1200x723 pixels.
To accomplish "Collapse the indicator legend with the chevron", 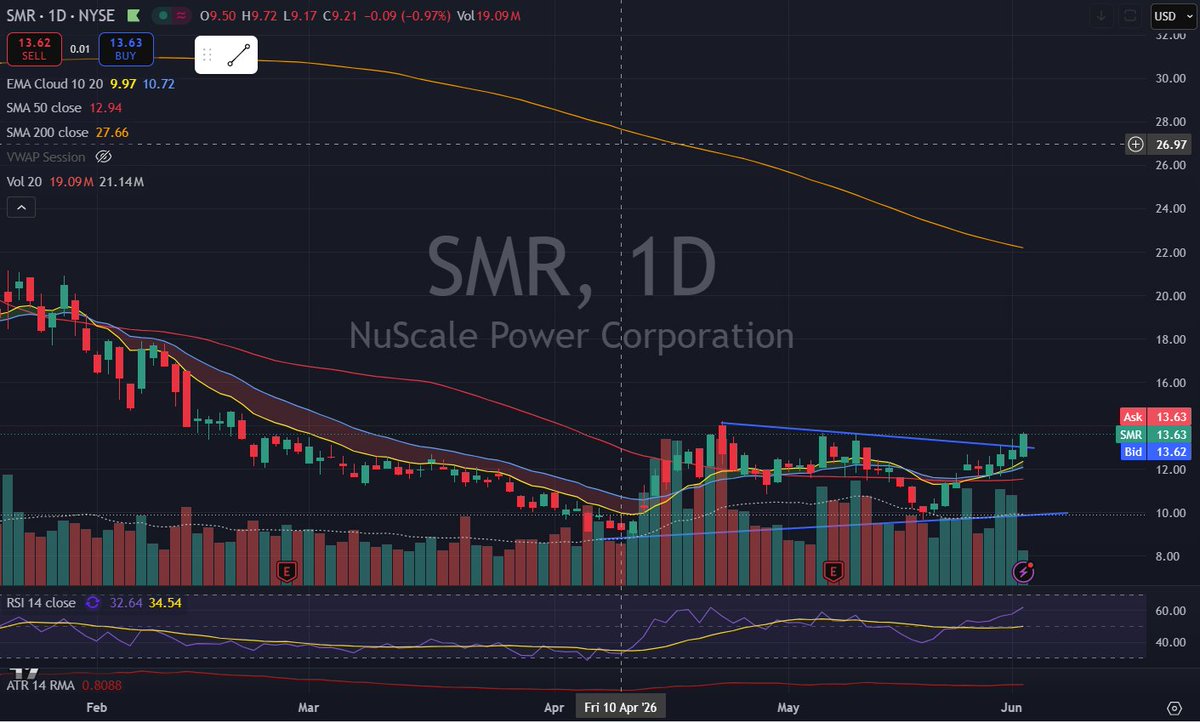I will tap(20, 207).
